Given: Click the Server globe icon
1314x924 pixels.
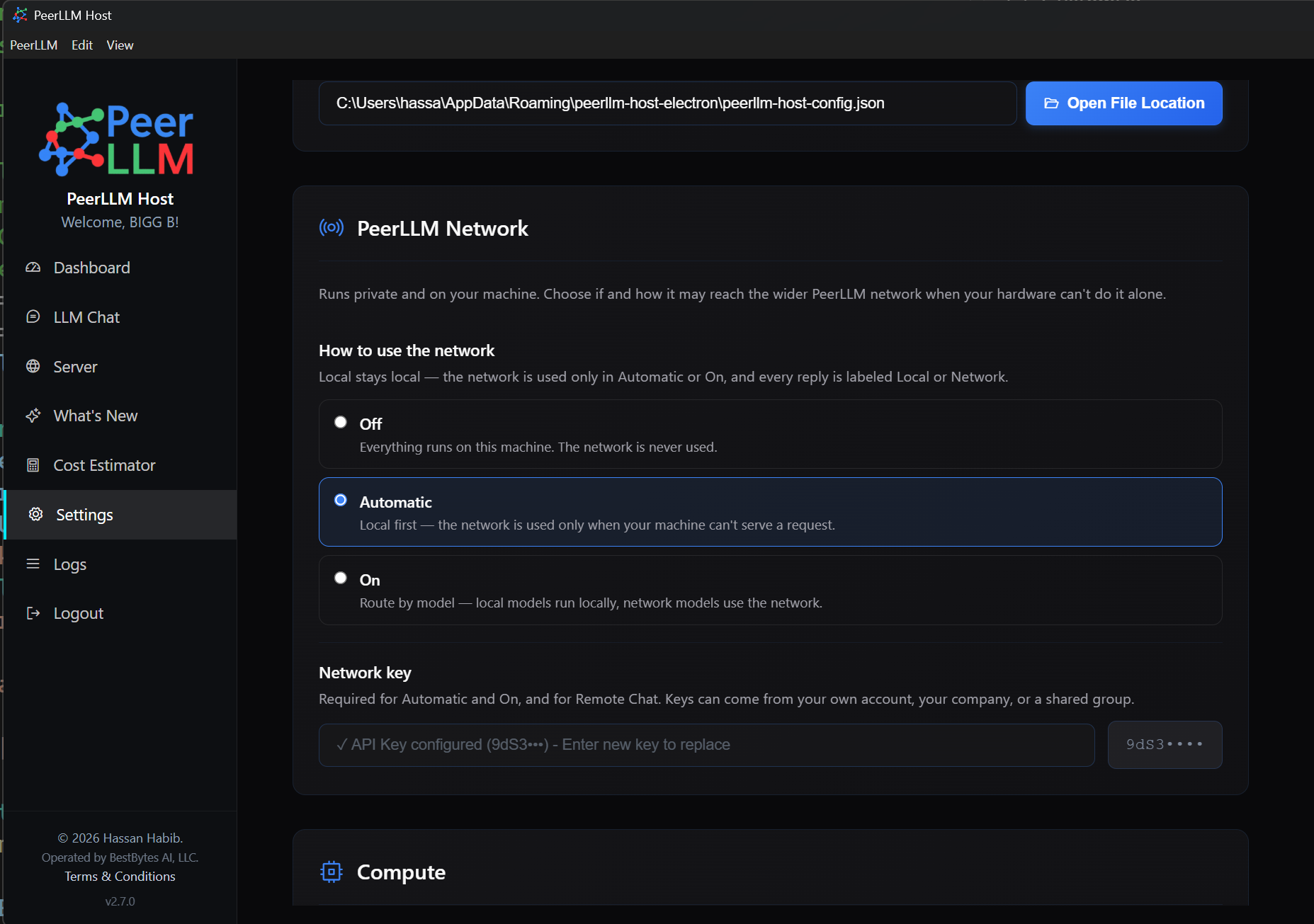Looking at the screenshot, I should pos(33,366).
